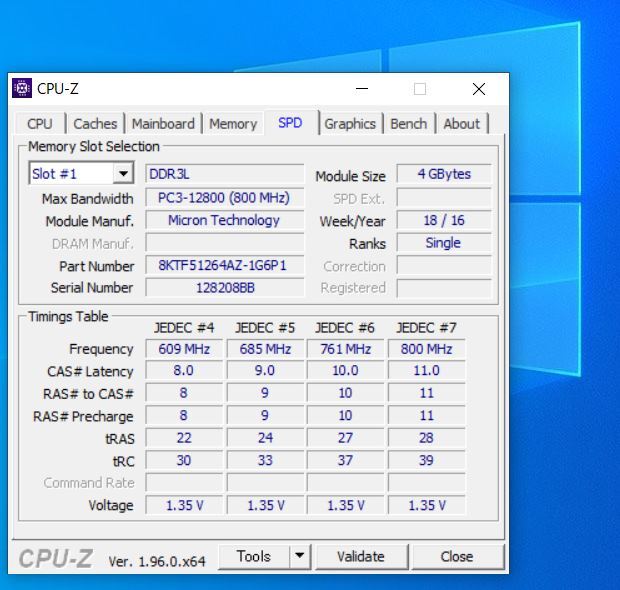Click the 18 / 16 Week/Year value
620x590 pixels.
pos(444,220)
